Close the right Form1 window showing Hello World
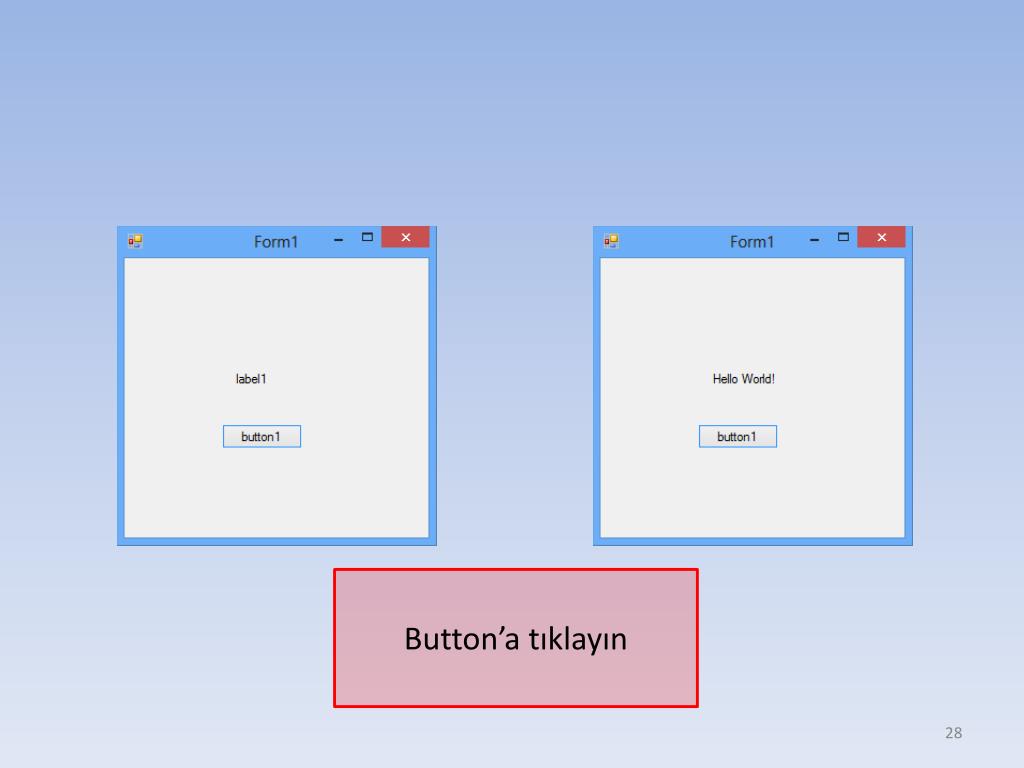Screen dimensions: 1024x768 882,237
